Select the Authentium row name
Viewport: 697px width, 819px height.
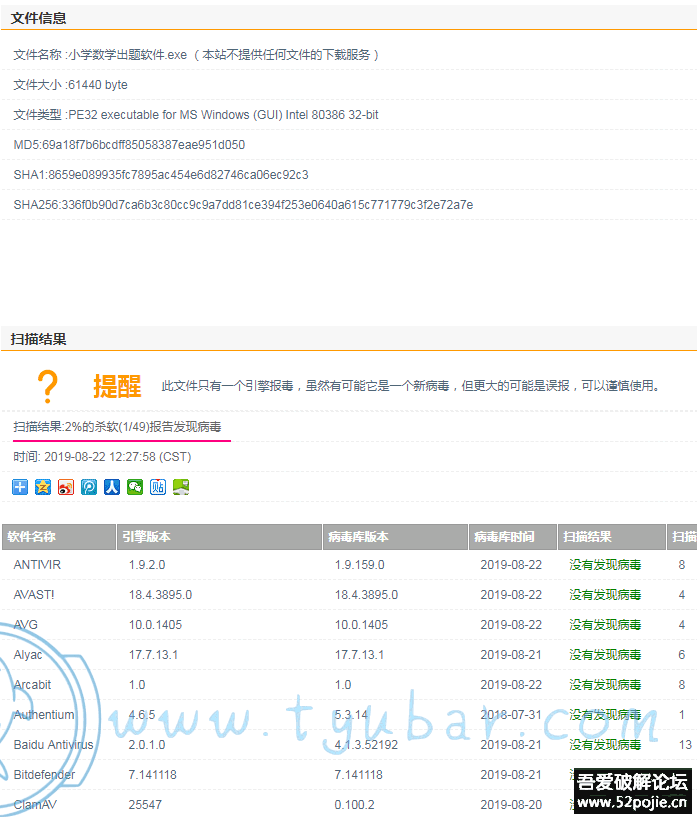[x=44, y=715]
